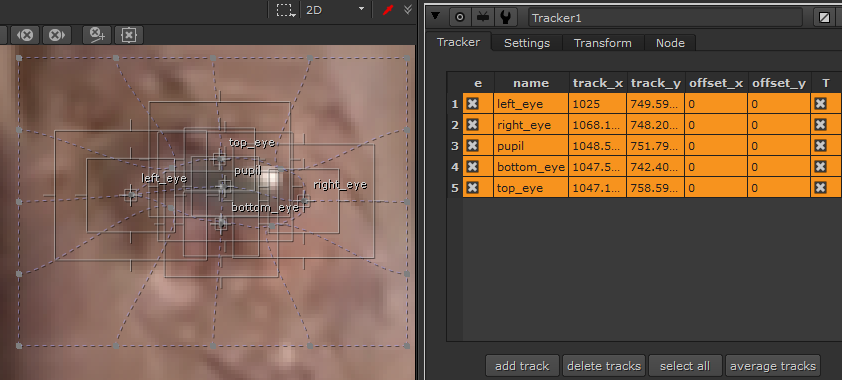The image size is (842, 380).
Task: Click the float panel icon beside Tracker1 name
Action: (824, 17)
